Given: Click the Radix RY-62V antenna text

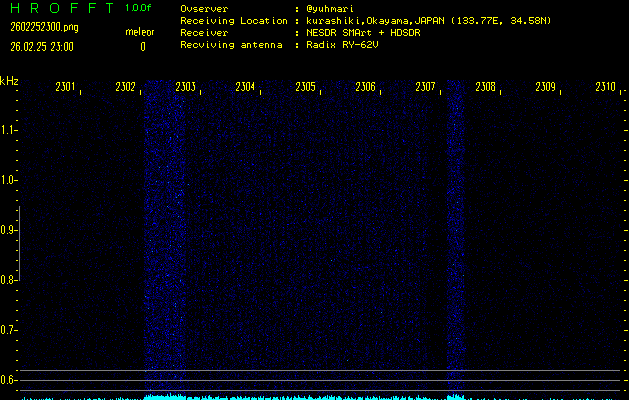Looking at the screenshot, I should pos(342,45).
